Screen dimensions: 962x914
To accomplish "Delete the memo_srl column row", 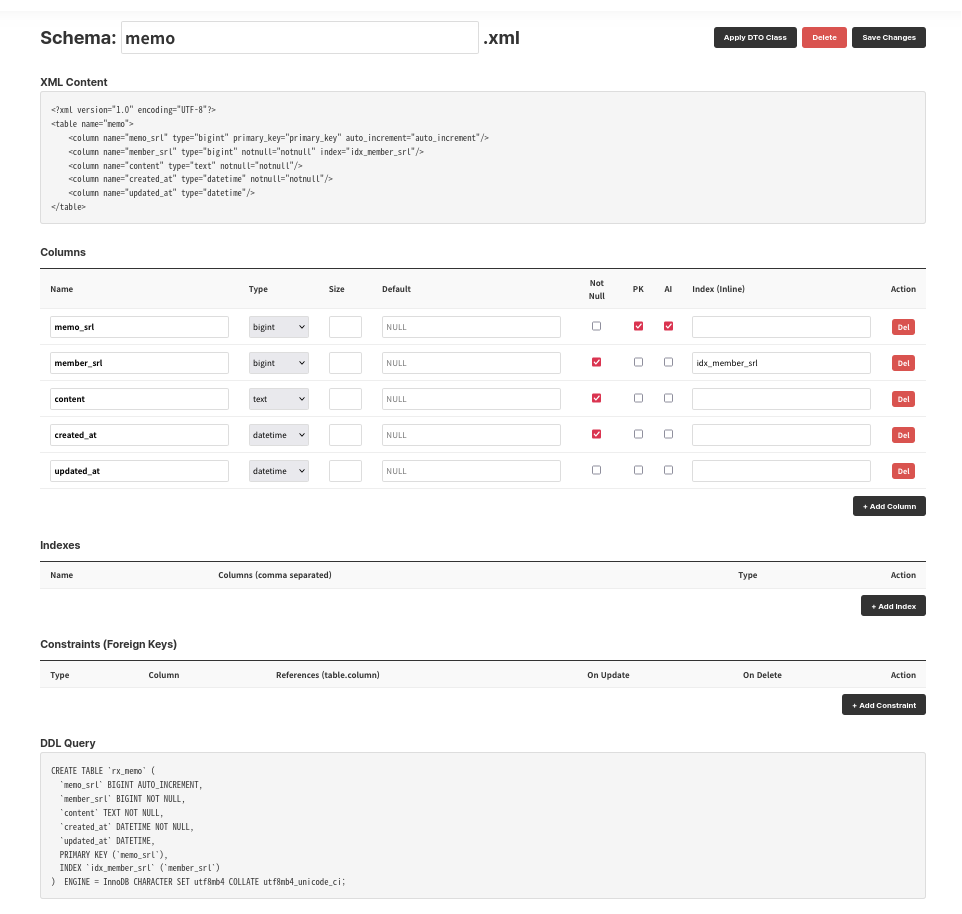I will click(x=902, y=327).
